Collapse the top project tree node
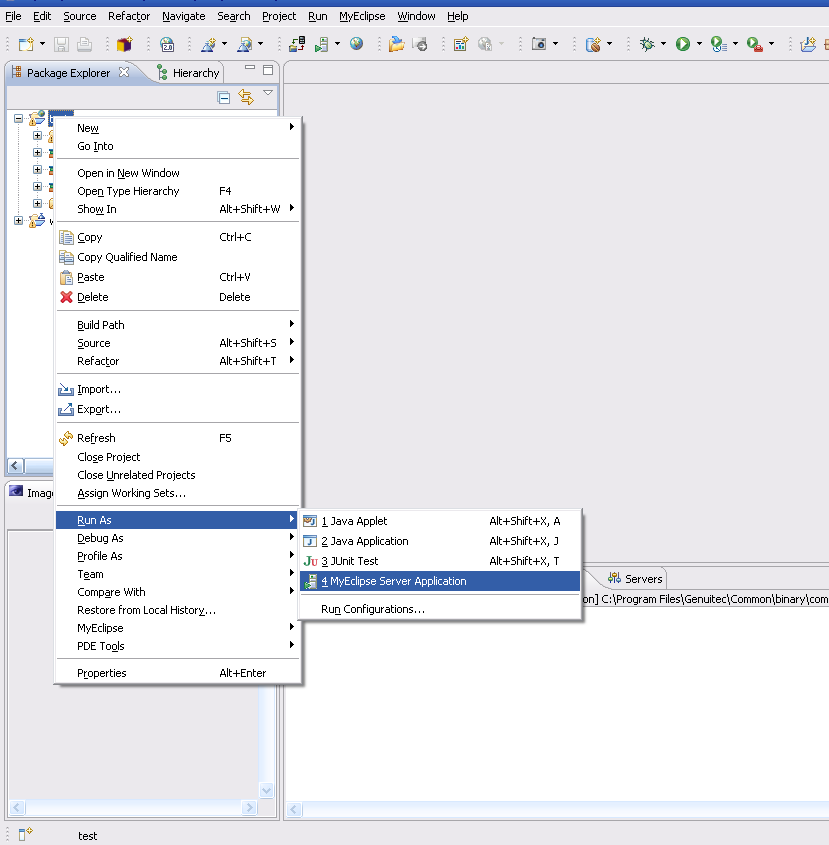829x845 pixels. pos(18,118)
